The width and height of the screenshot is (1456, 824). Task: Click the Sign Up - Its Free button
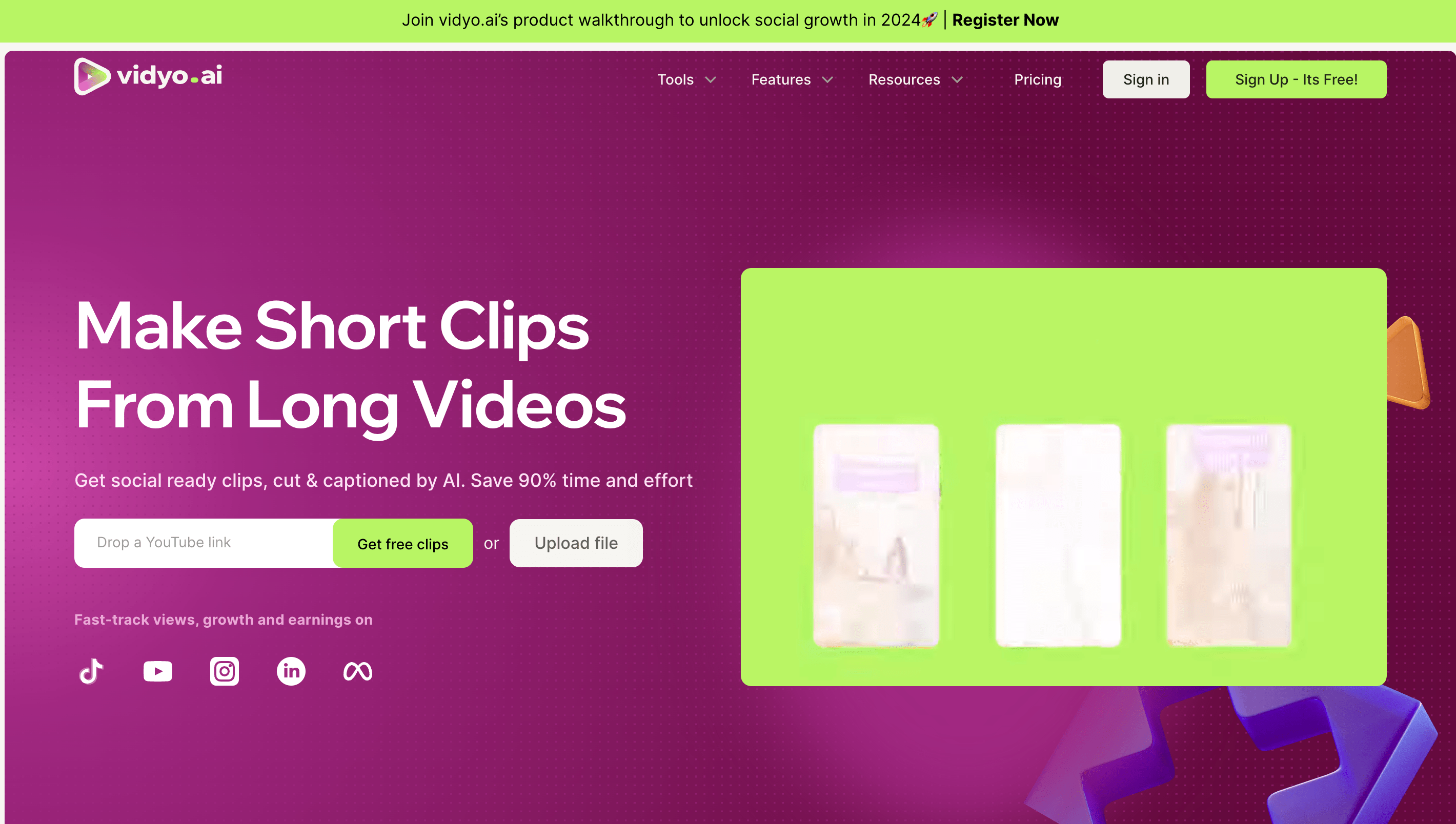[x=1296, y=79]
